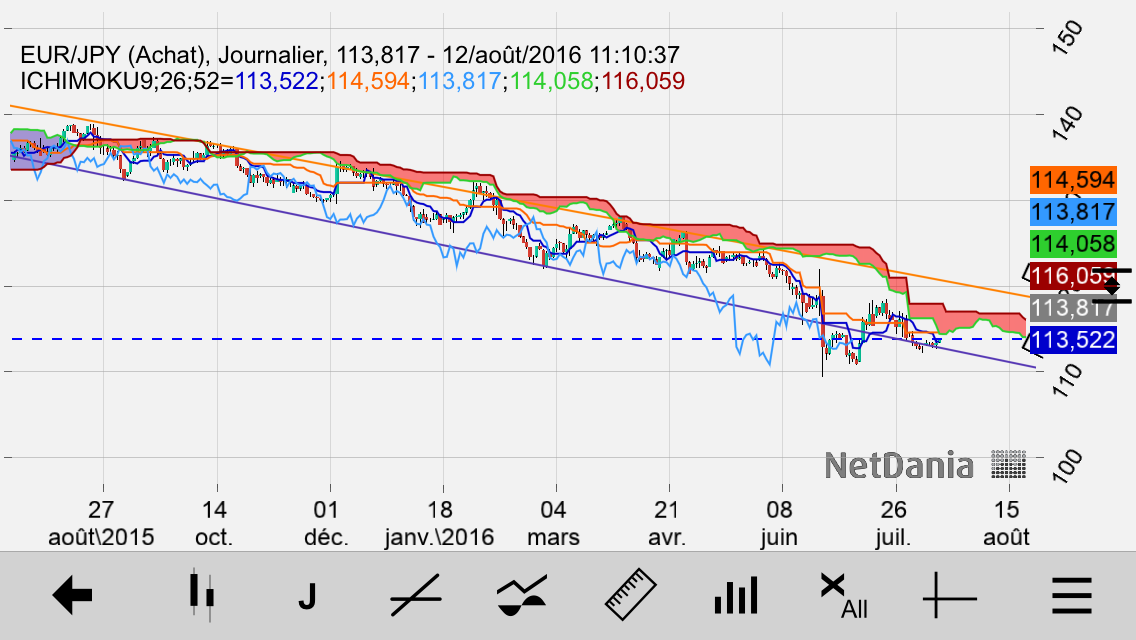
Task: Activate the crosshair cursor tool
Action: coord(950,596)
